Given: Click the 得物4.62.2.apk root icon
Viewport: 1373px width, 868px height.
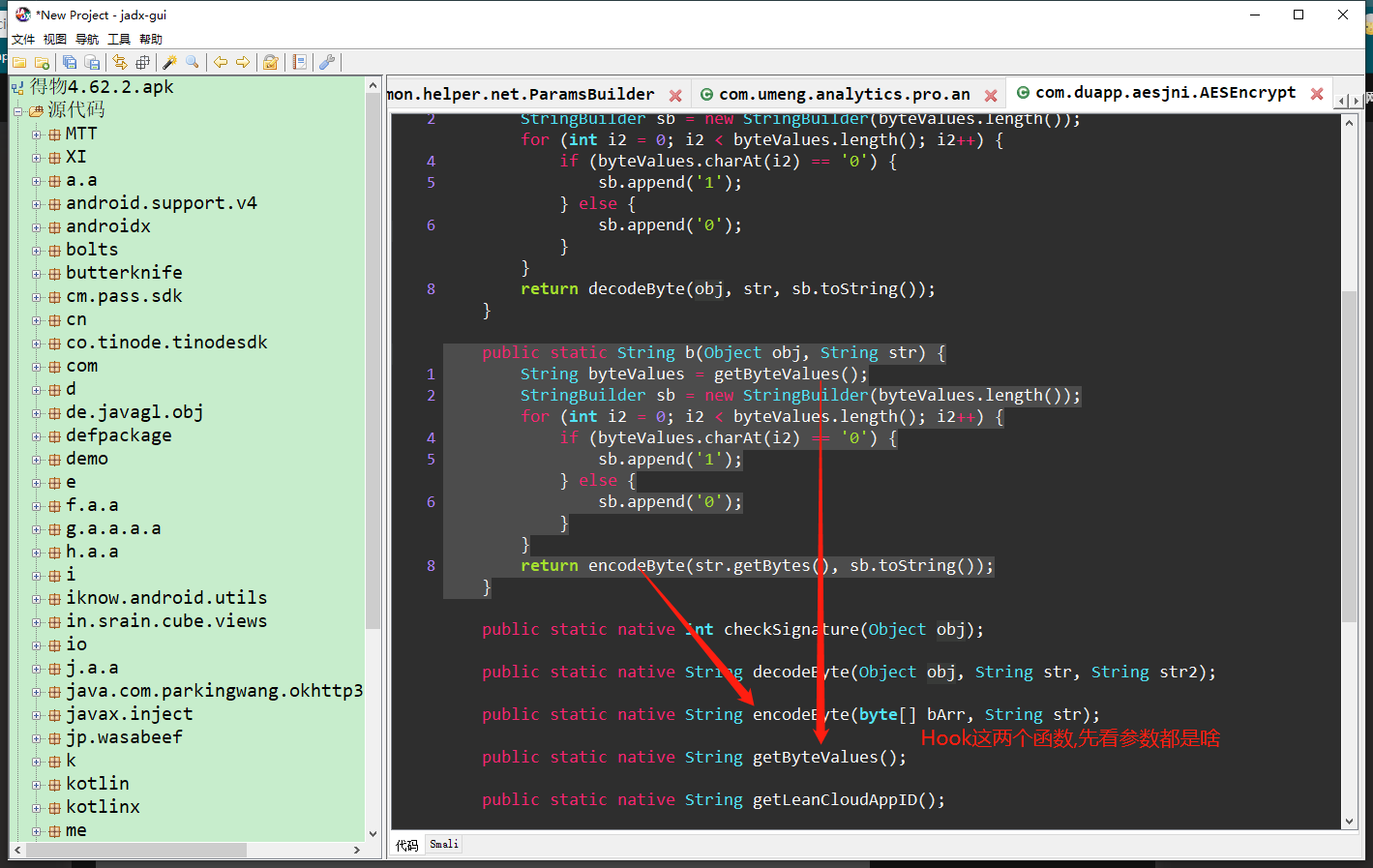Looking at the screenshot, I should 17,87.
